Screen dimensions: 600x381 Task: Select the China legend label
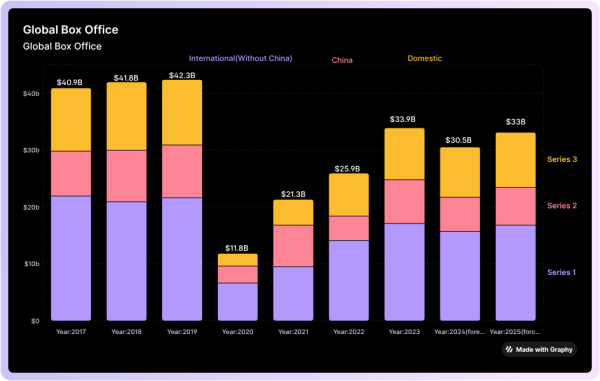point(342,60)
